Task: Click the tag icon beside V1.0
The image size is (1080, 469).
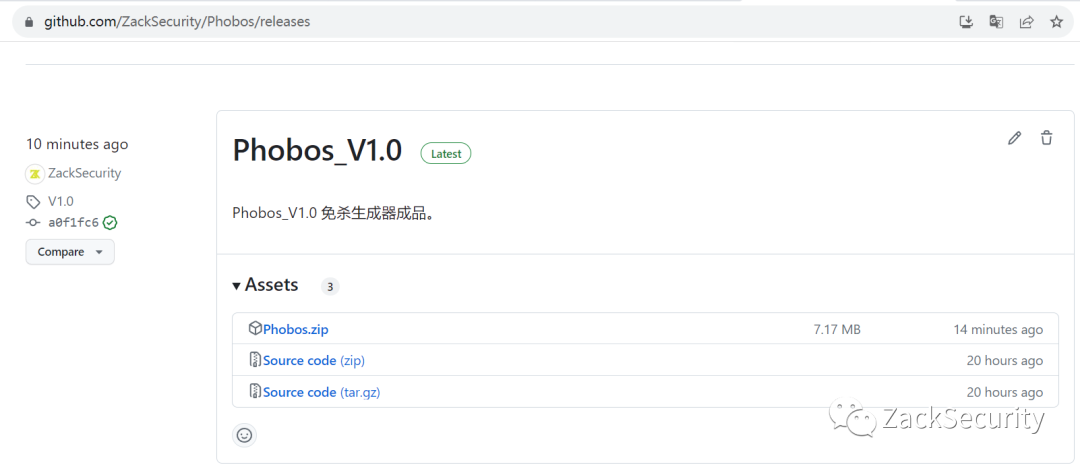Action: click(x=33, y=202)
